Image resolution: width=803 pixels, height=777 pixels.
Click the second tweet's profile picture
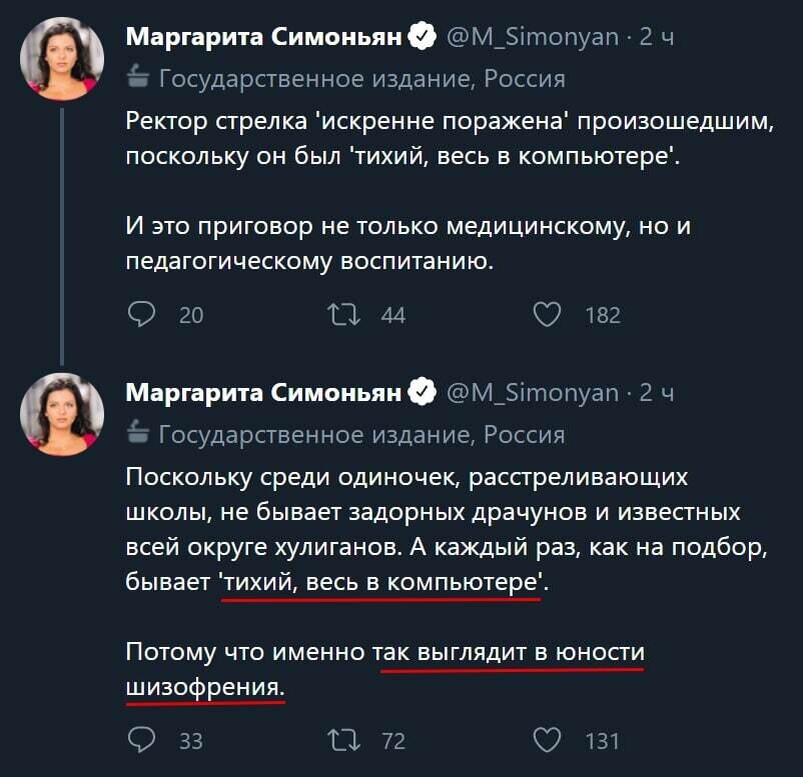[62, 415]
